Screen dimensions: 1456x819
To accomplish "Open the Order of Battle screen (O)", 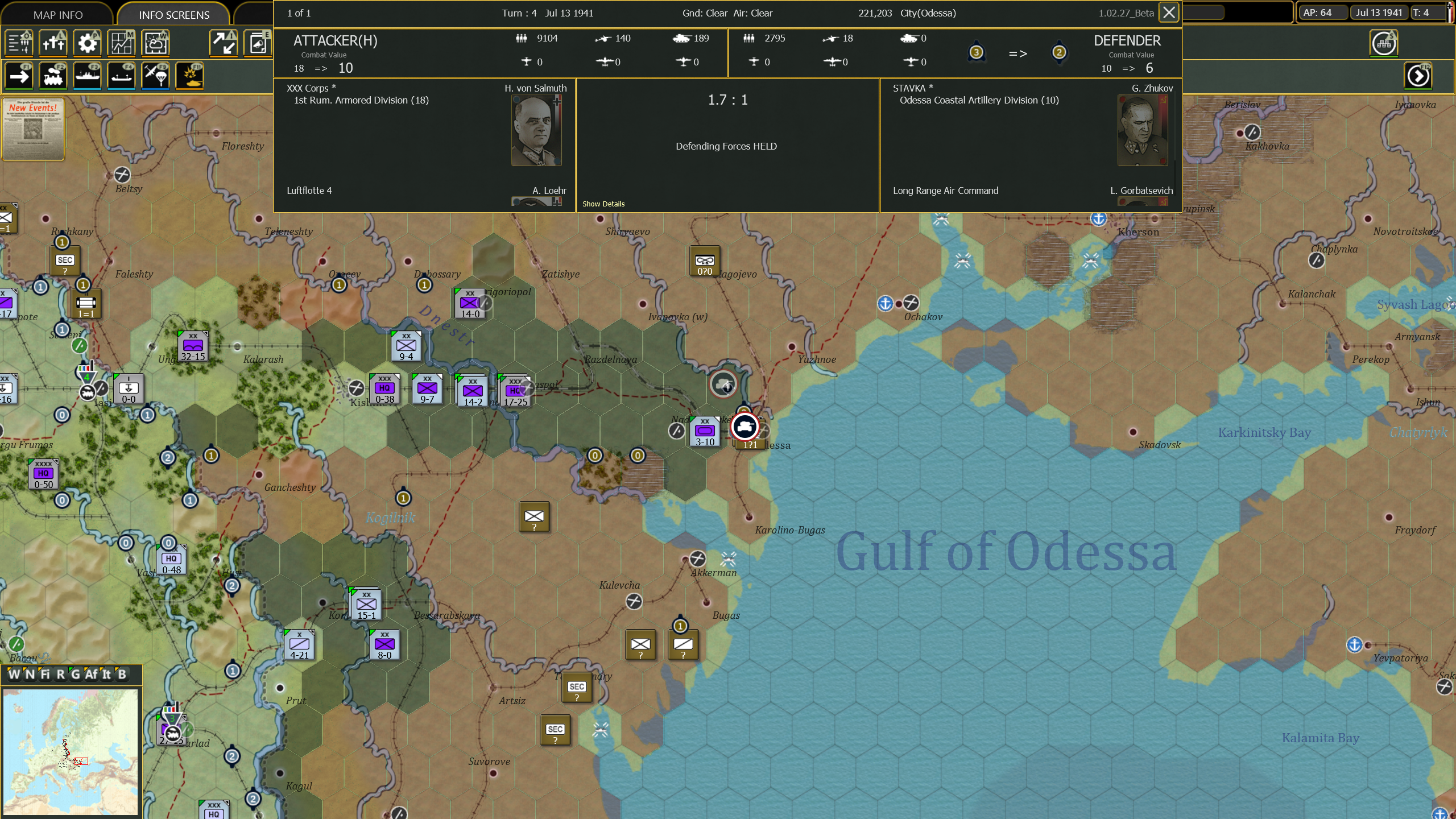I will click(x=19, y=43).
